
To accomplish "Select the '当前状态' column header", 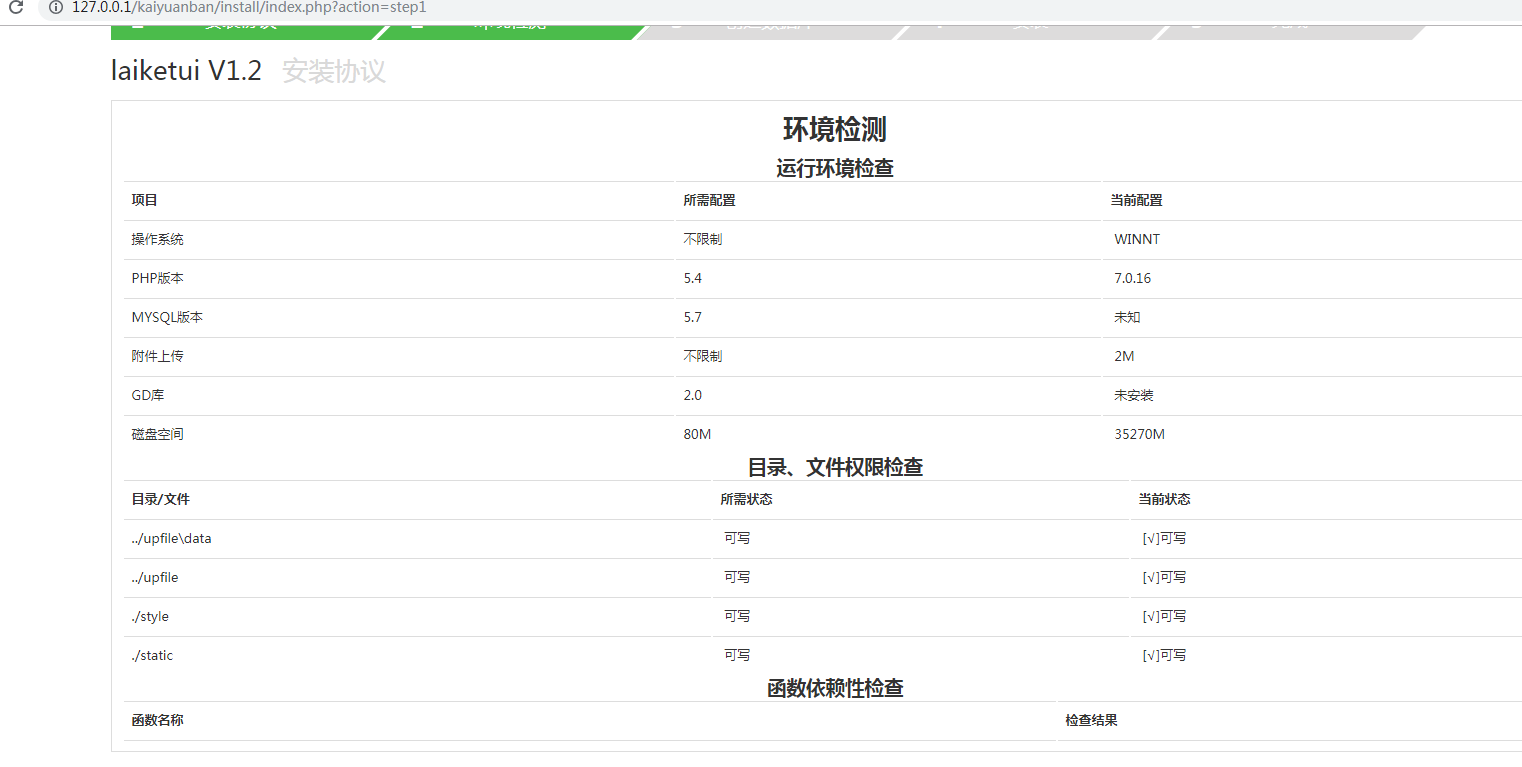I will coord(1164,499).
